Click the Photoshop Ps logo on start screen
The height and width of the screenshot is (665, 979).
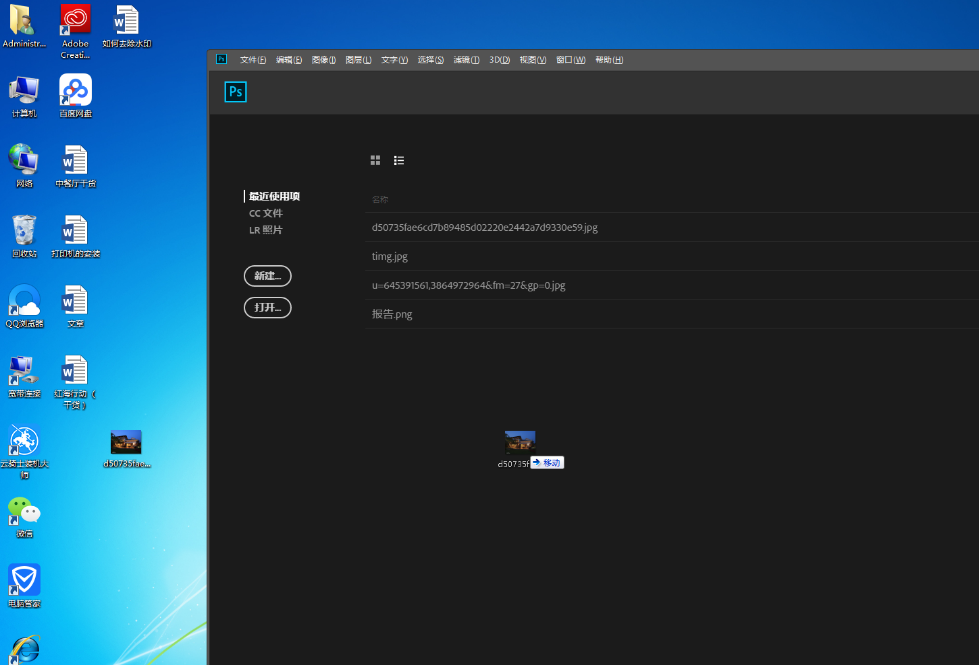coord(235,92)
